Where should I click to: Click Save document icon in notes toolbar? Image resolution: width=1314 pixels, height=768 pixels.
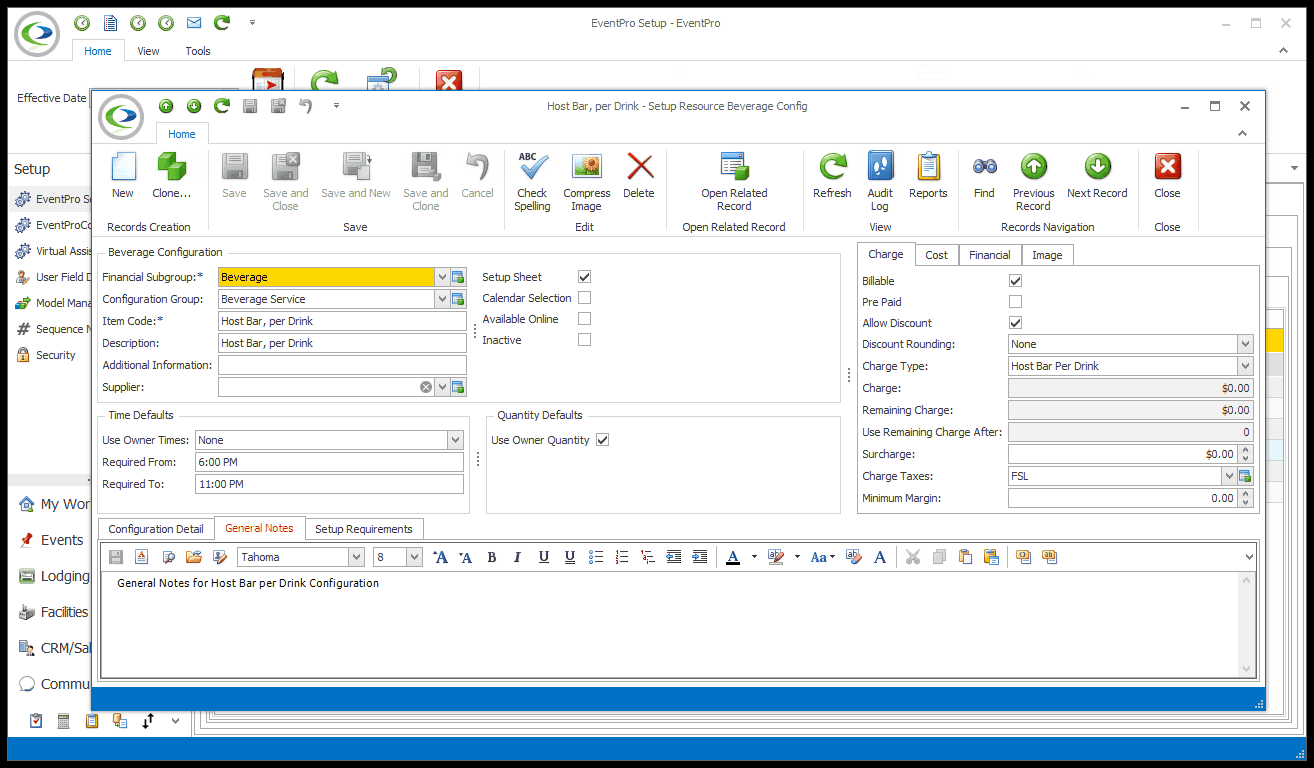pyautogui.click(x=116, y=557)
